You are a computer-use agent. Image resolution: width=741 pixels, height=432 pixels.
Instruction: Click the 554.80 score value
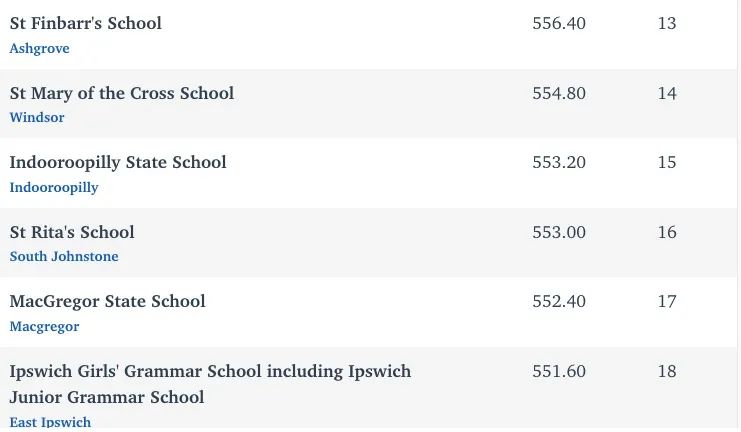click(x=559, y=93)
